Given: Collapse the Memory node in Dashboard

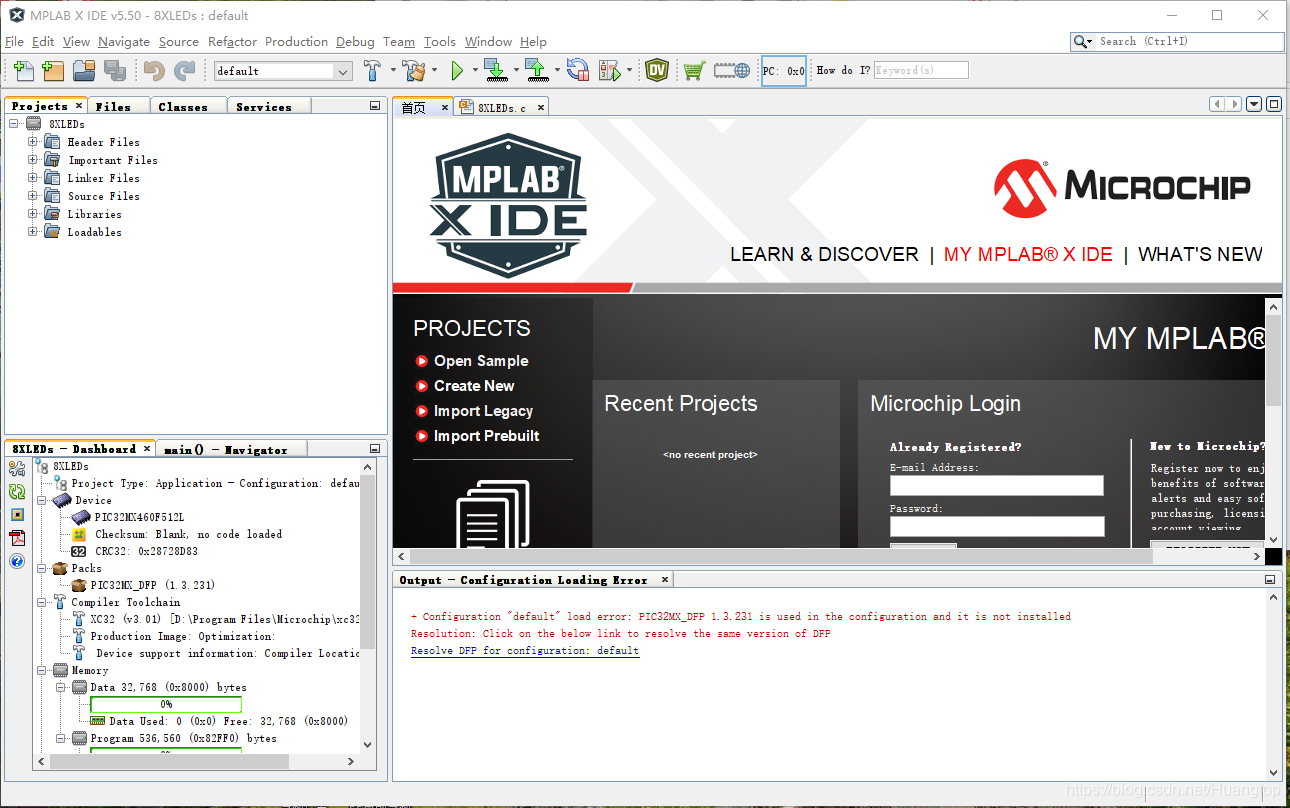Looking at the screenshot, I should coord(42,670).
